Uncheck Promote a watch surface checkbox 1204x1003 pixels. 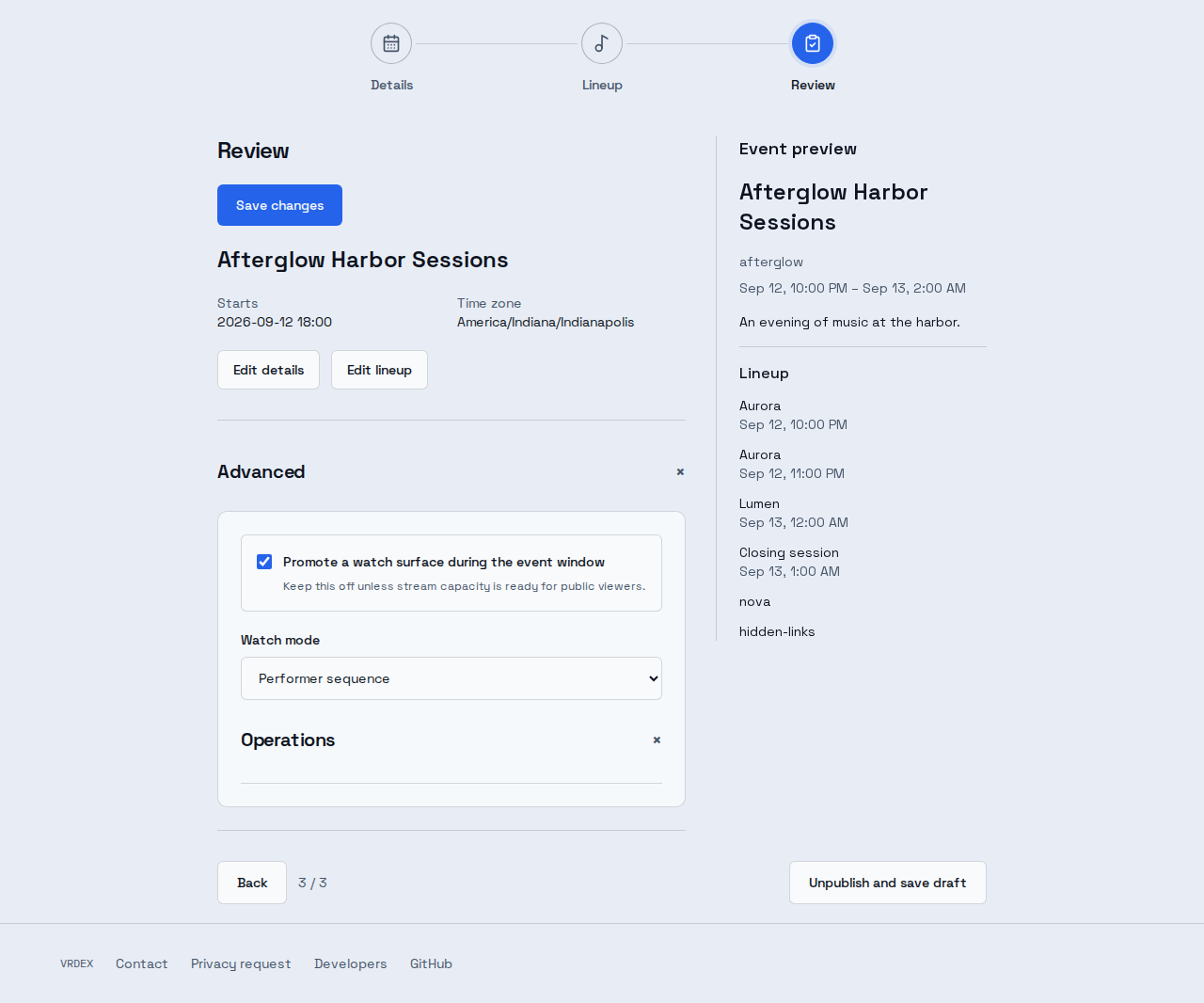[x=264, y=562]
